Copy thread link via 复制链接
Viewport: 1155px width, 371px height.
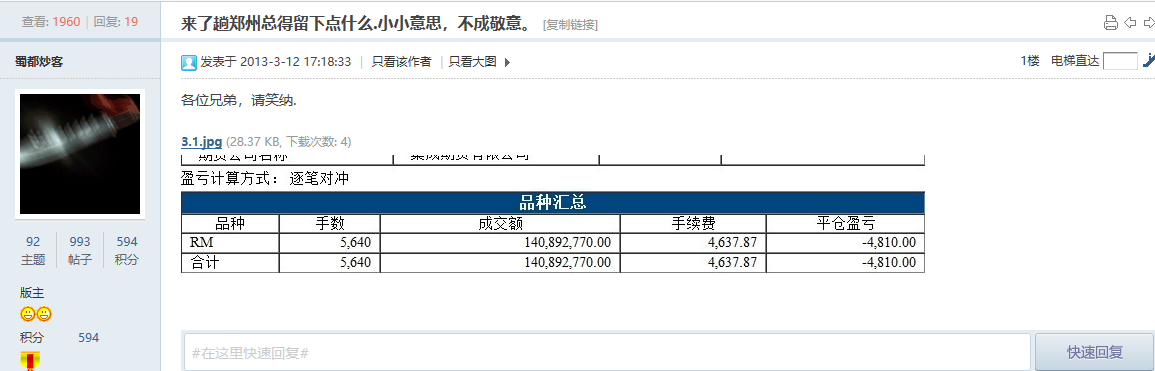click(x=570, y=25)
